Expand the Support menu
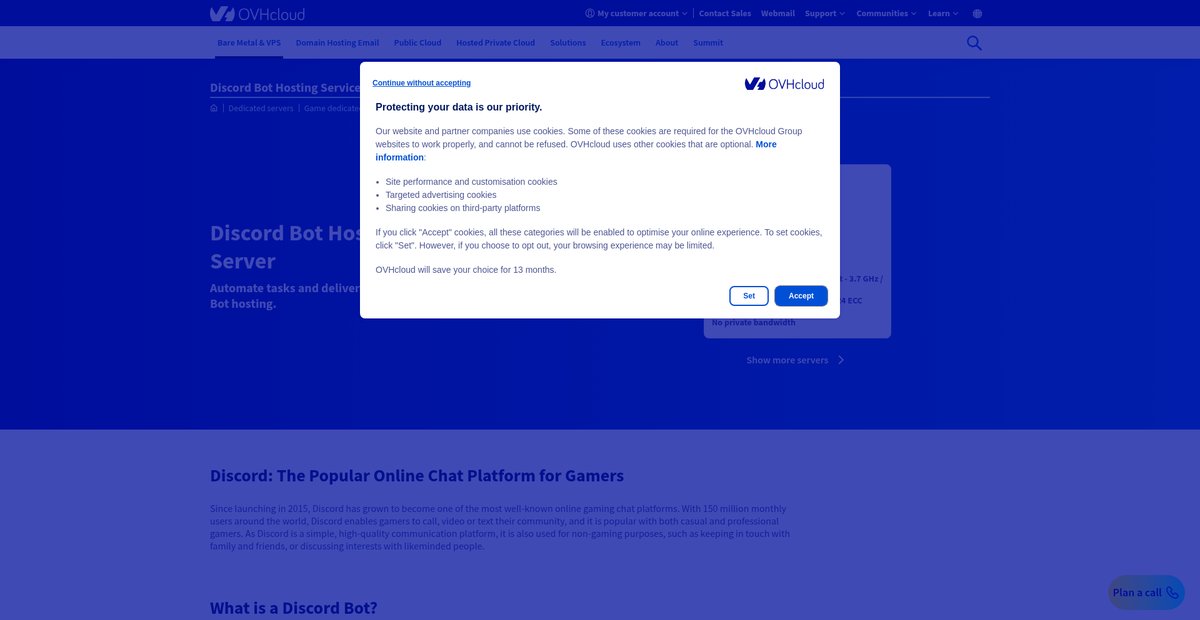The image size is (1200, 620). coord(825,14)
